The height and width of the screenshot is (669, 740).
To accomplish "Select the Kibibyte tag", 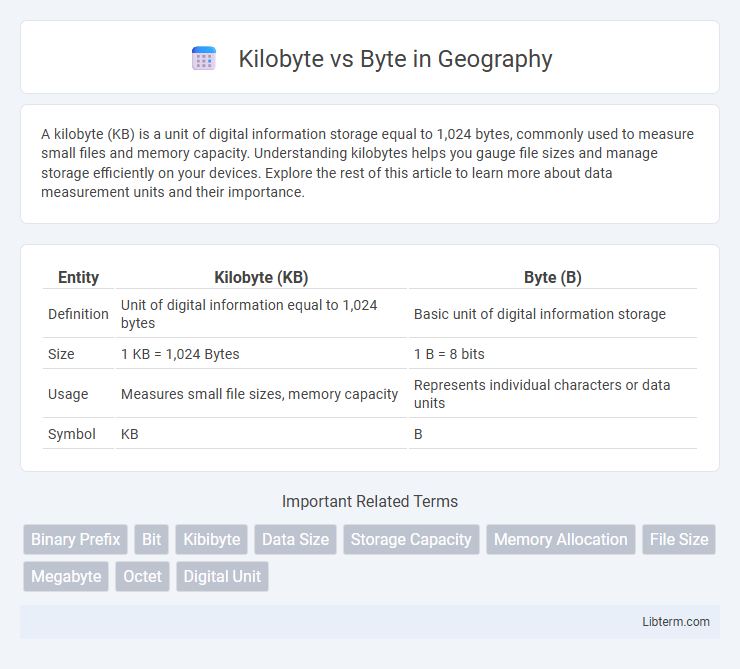I will tap(211, 539).
